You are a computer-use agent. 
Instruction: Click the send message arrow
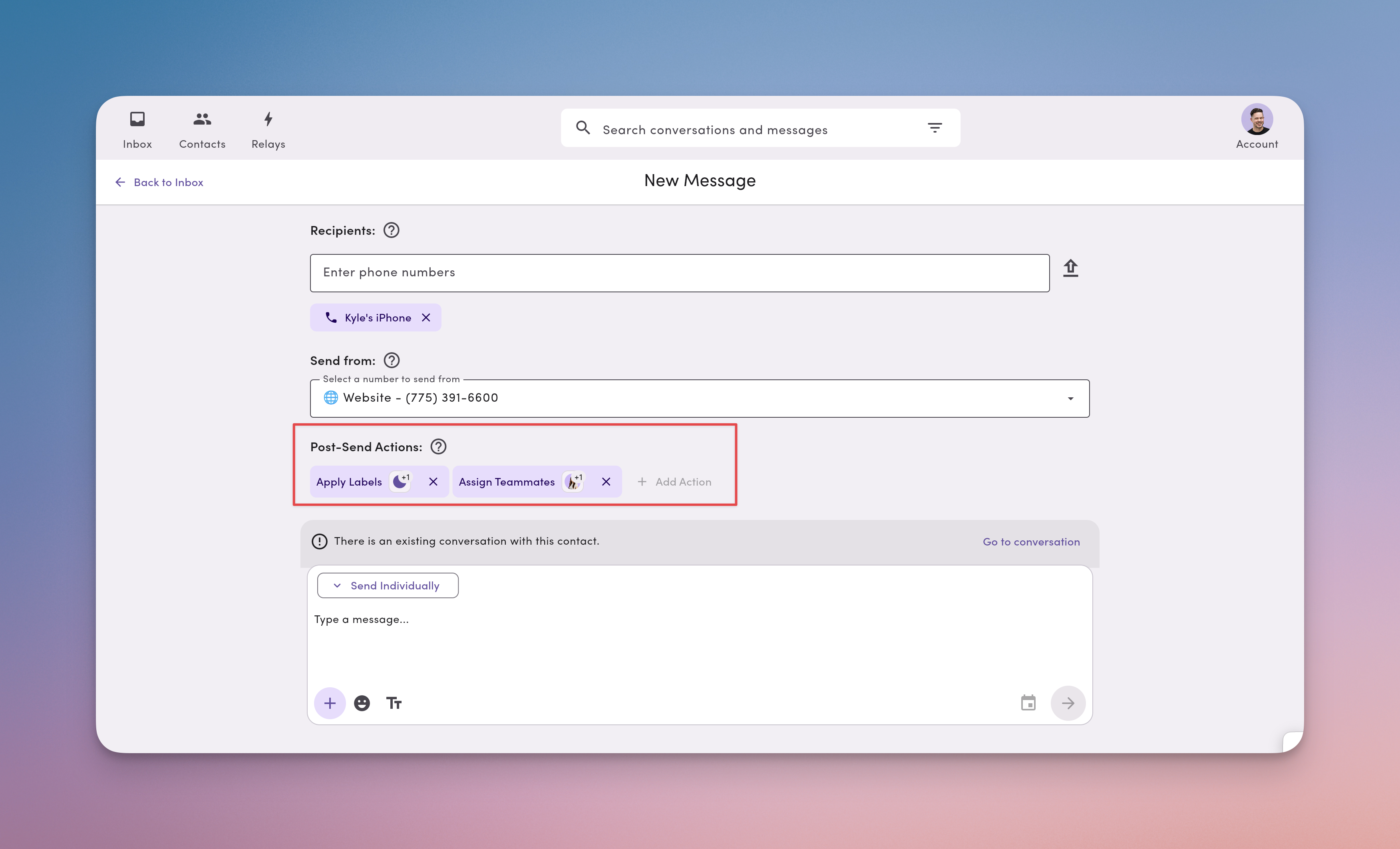pyautogui.click(x=1068, y=702)
